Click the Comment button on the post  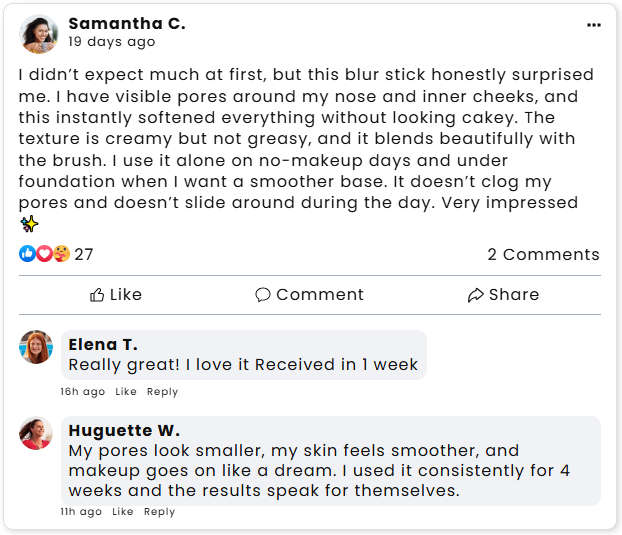coord(309,294)
